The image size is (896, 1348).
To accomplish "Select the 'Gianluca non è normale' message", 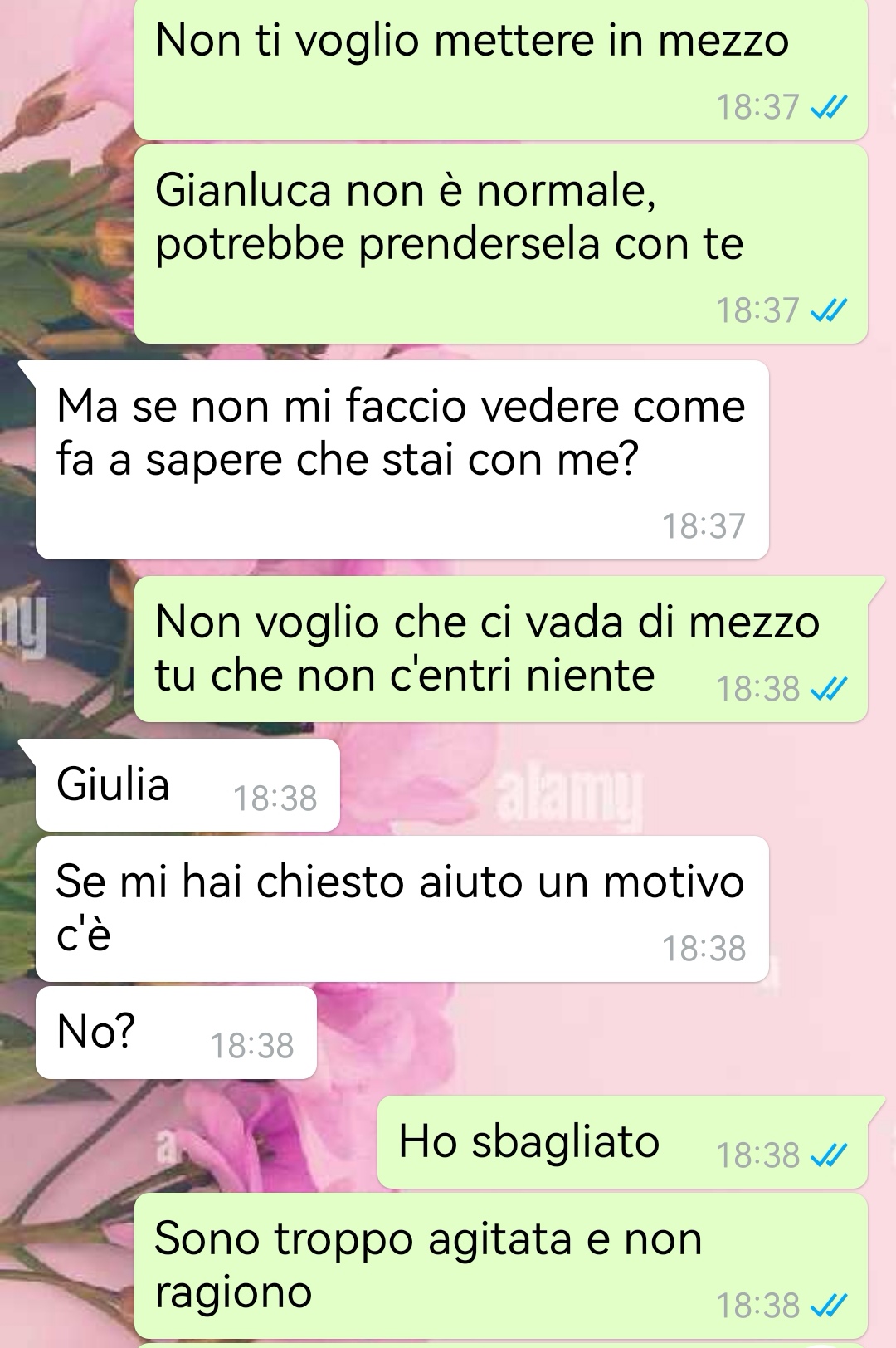I will [501, 244].
